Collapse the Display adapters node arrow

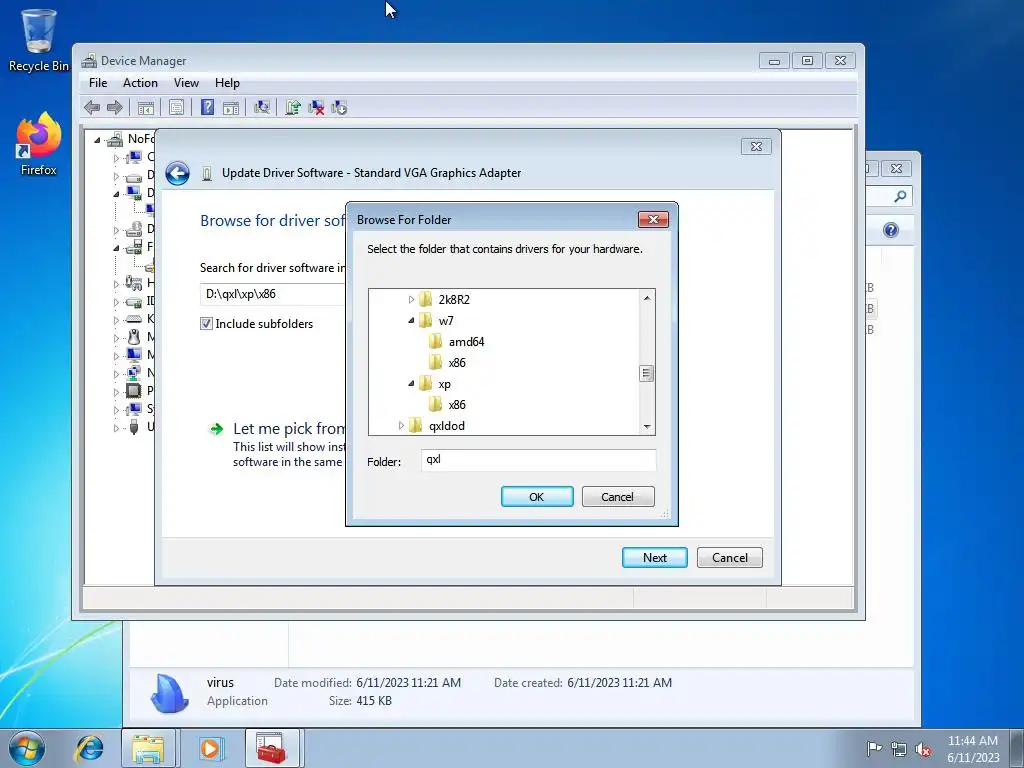pos(116,194)
